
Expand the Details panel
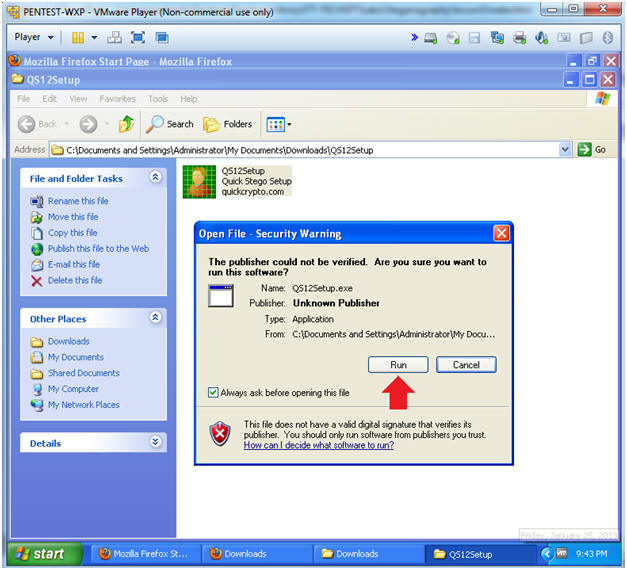click(155, 442)
